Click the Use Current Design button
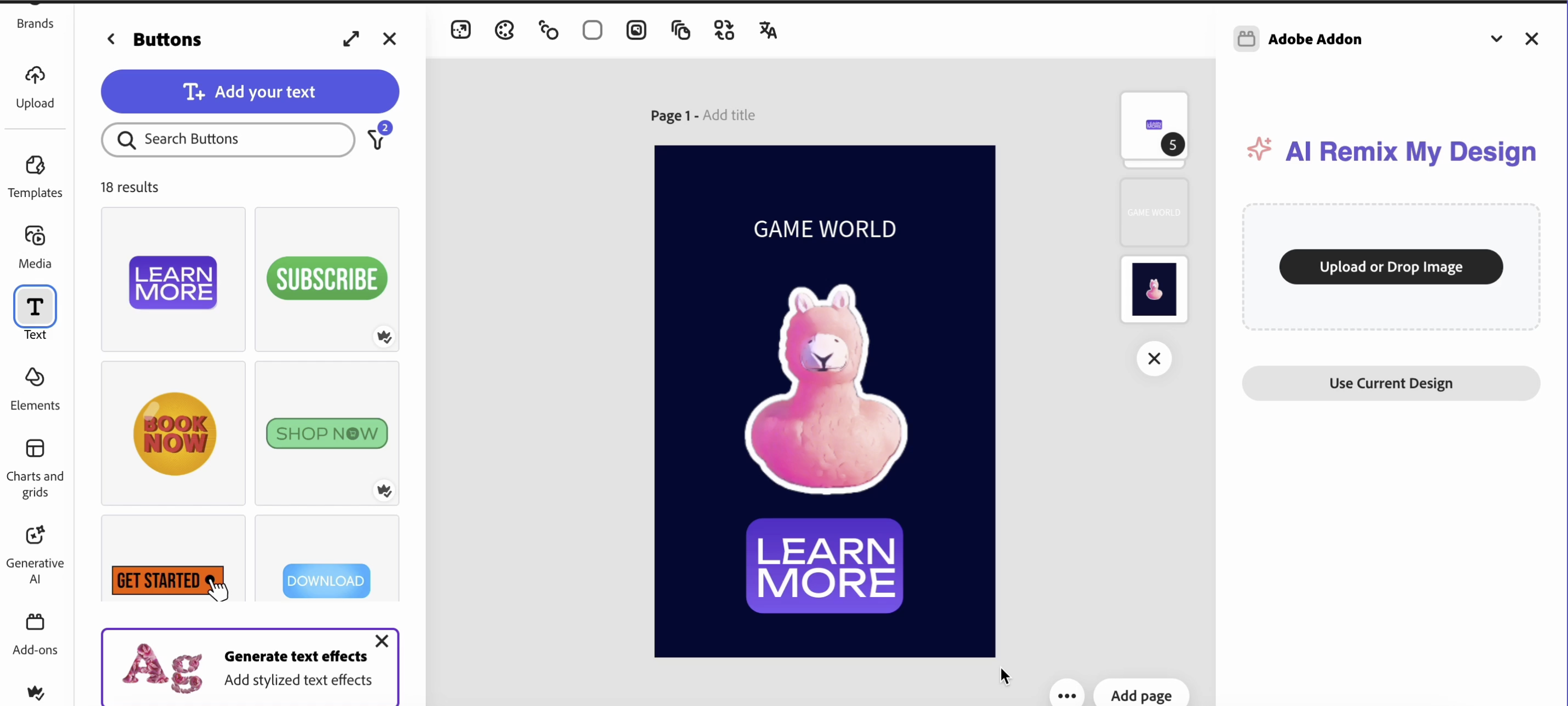Image resolution: width=1568 pixels, height=706 pixels. (x=1390, y=383)
